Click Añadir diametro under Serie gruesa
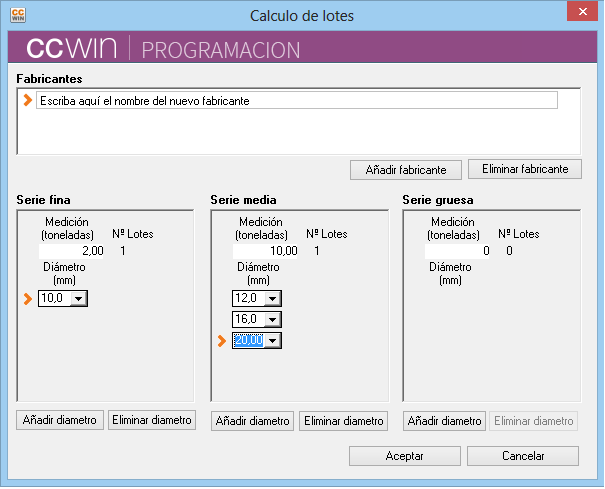This screenshot has height=489, width=605. pyautogui.click(x=444, y=421)
